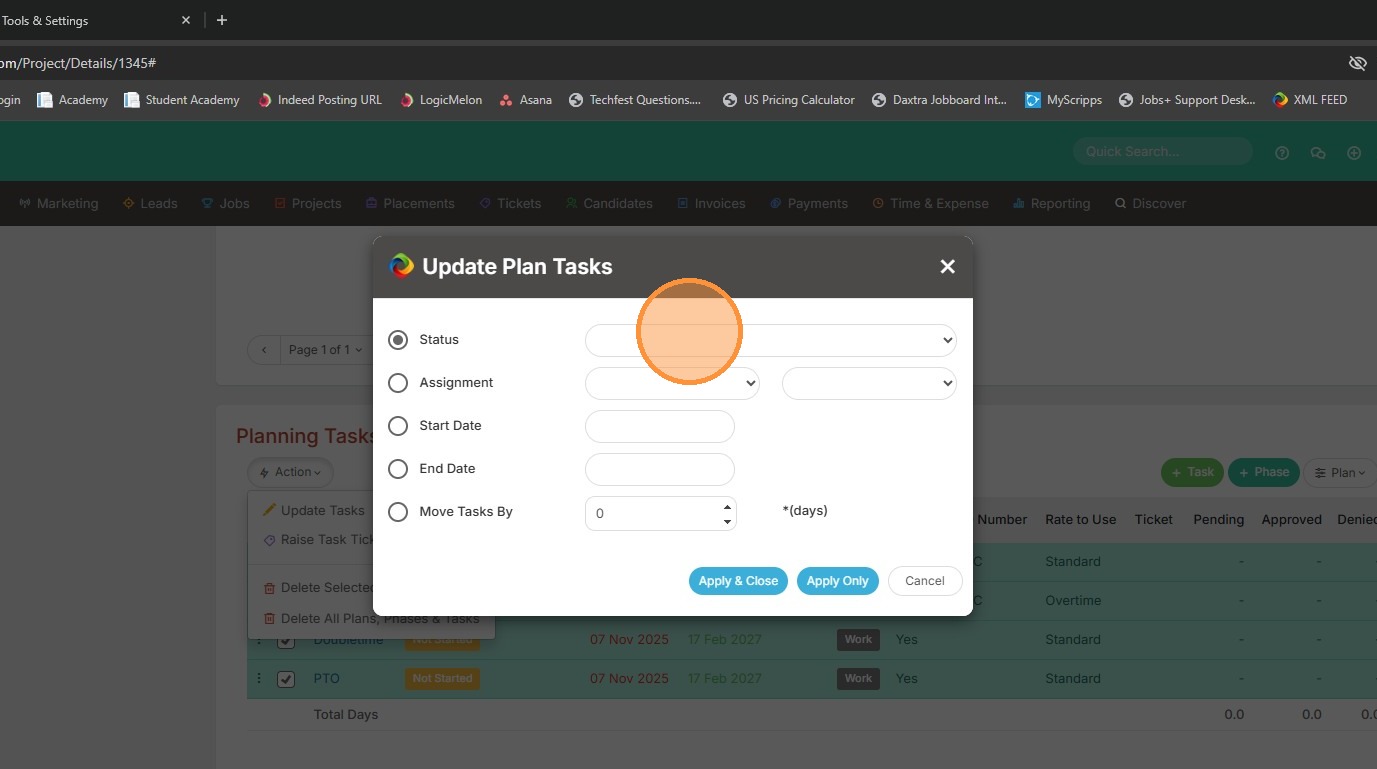Viewport: 1377px width, 769px height.
Task: Open the help question-mark icon
Action: (x=1282, y=153)
